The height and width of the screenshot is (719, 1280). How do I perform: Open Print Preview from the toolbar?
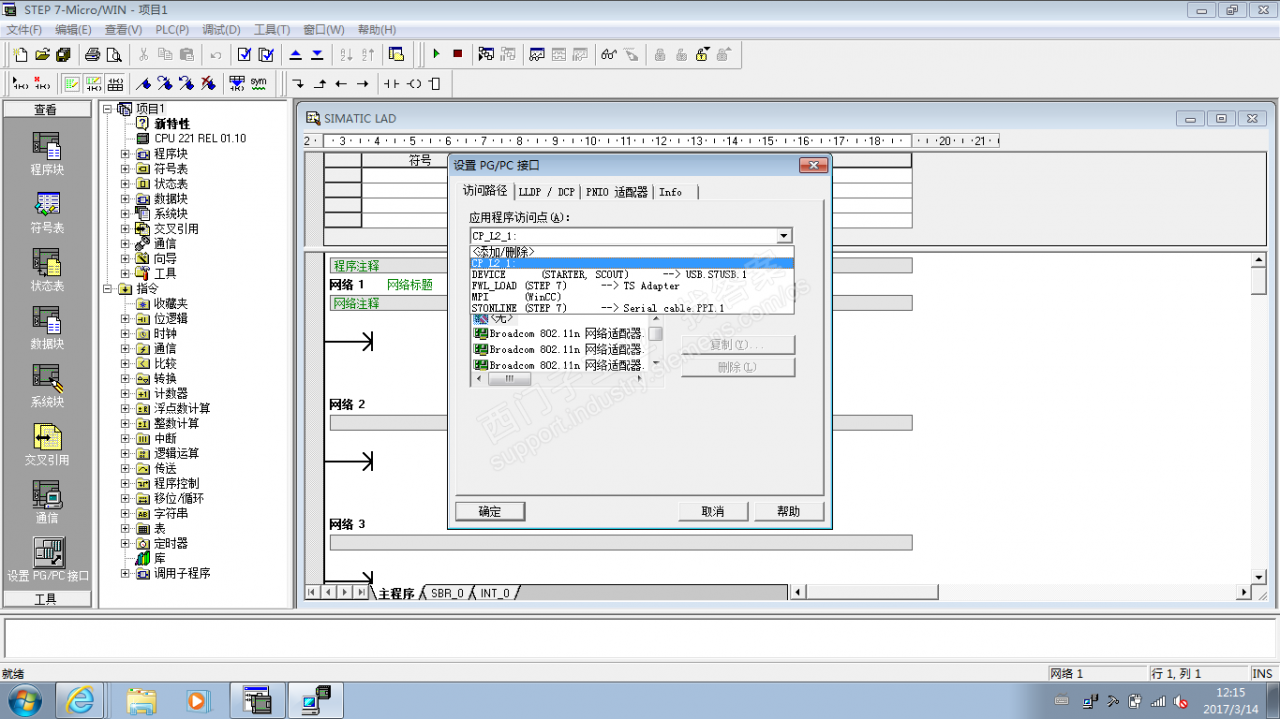[x=114, y=54]
